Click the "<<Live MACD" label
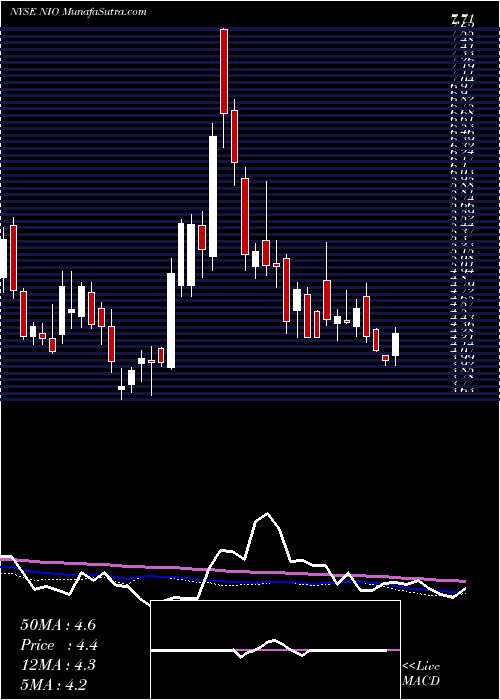This screenshot has height=700, width=500. [421, 674]
